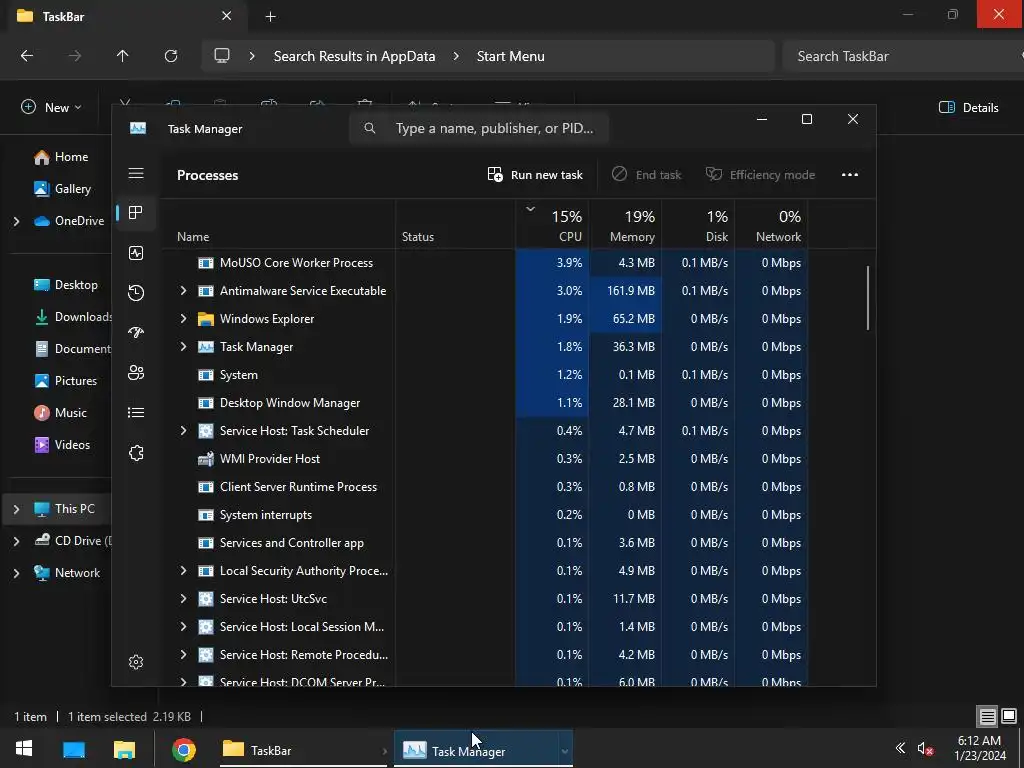The width and height of the screenshot is (1024, 768).
Task: Open Home in File Explorer sidebar
Action: tap(61, 157)
